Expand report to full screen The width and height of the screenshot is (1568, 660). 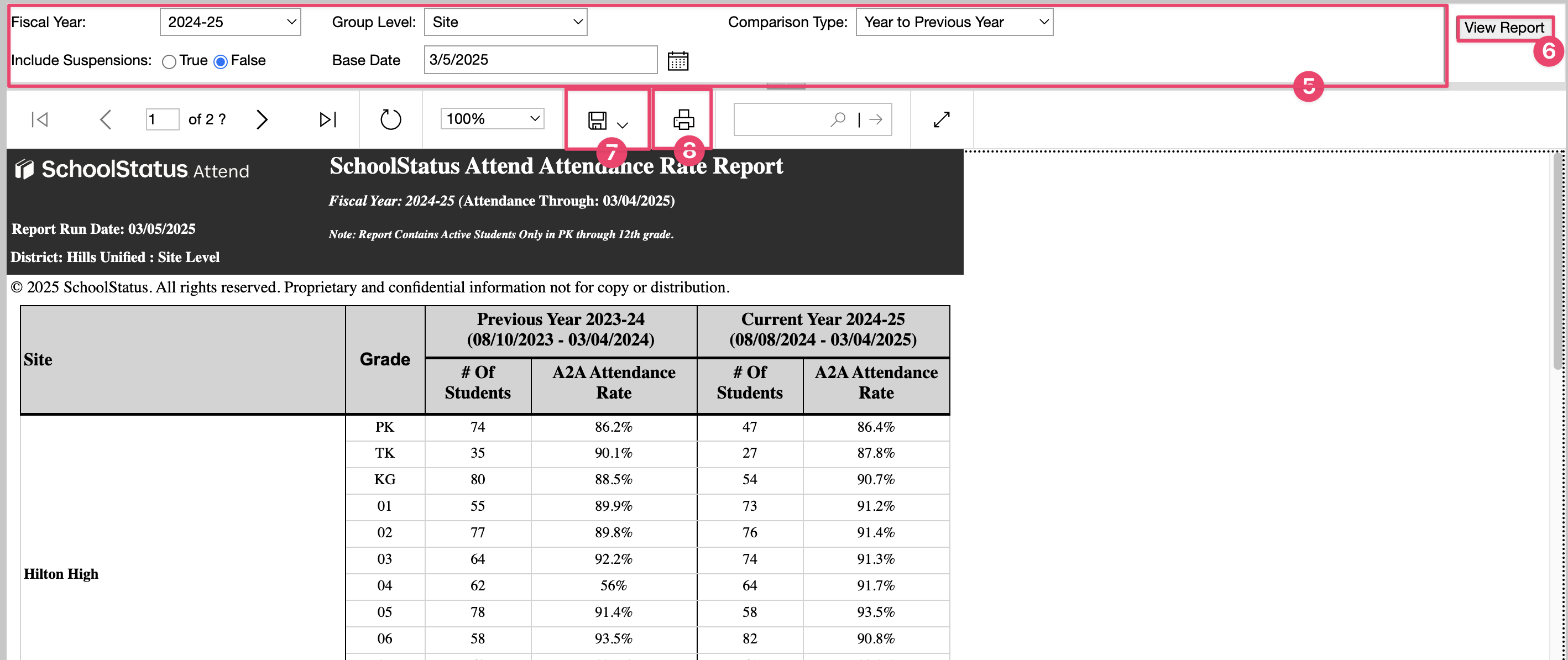(x=942, y=119)
